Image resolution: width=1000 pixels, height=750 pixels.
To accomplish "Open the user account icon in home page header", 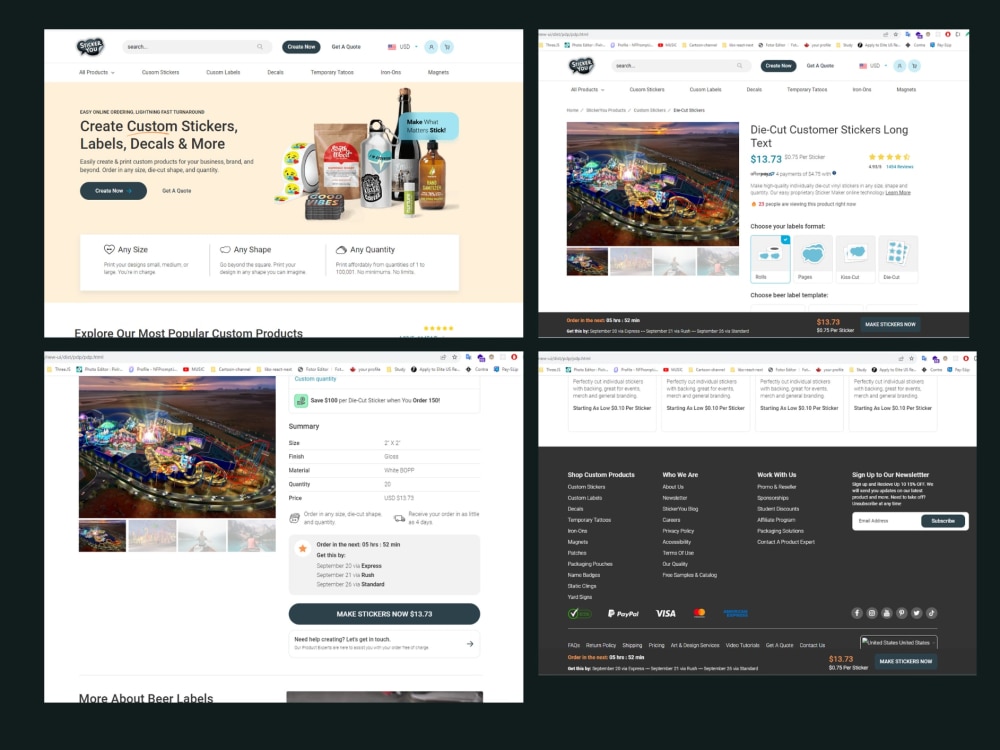I will tap(431, 47).
